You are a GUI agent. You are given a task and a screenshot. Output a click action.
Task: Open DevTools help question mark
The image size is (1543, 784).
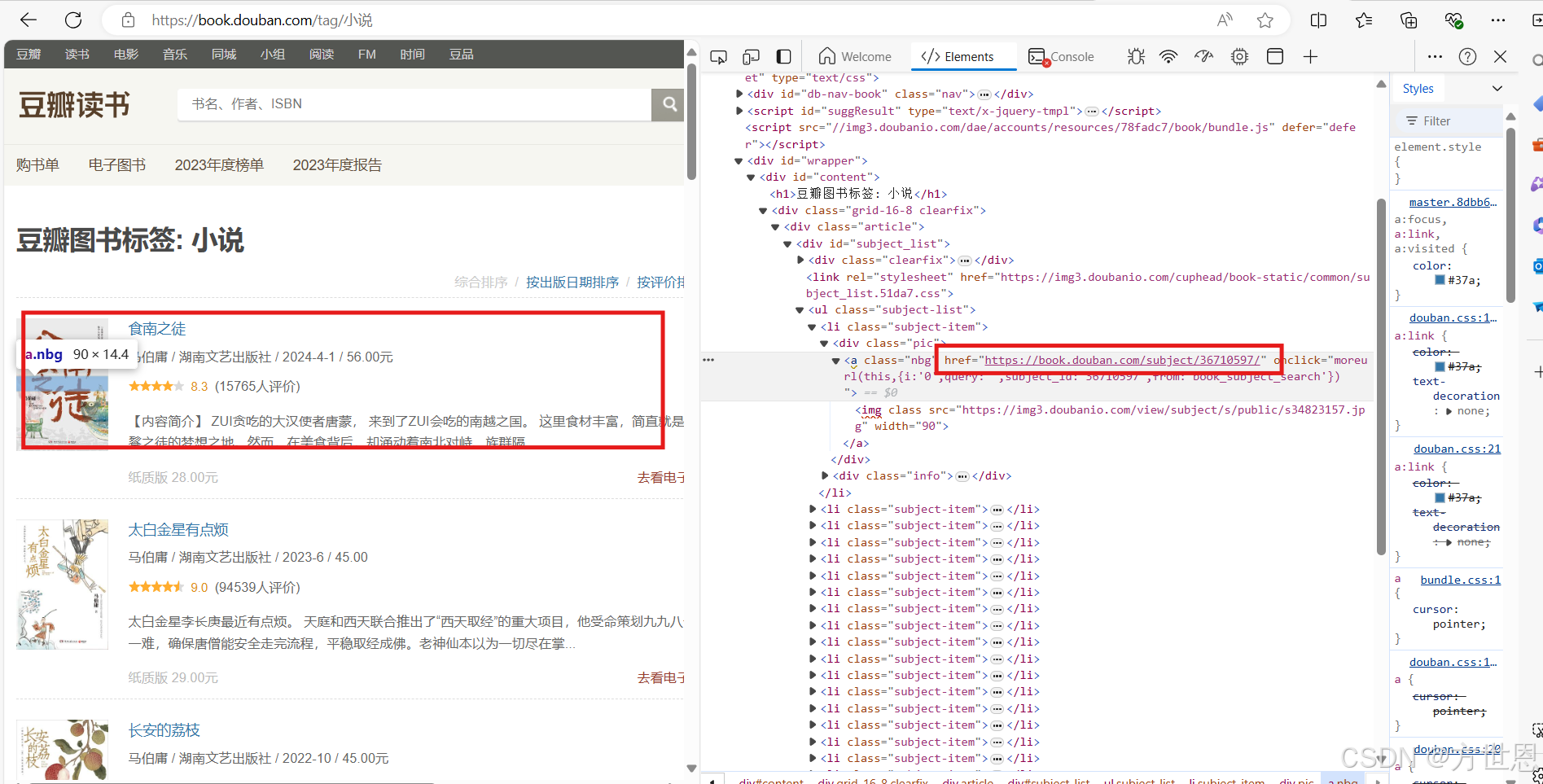1467,57
